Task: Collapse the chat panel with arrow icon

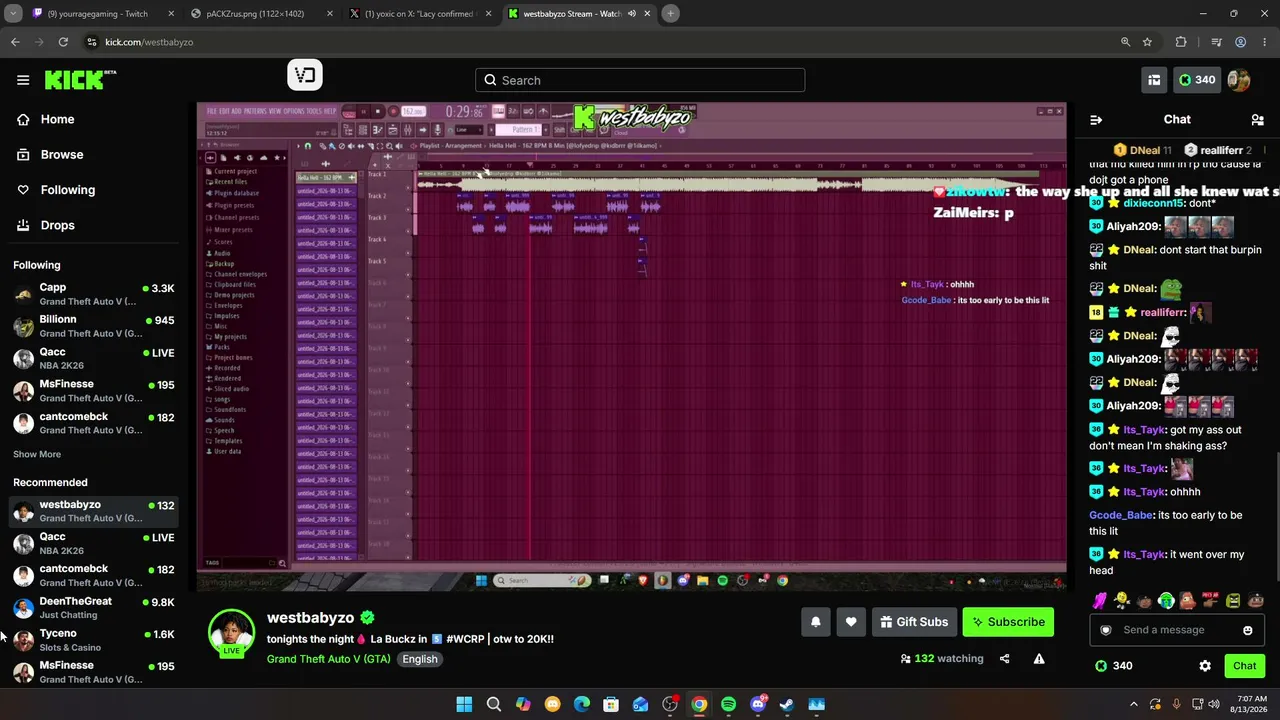Action: 1096,120
